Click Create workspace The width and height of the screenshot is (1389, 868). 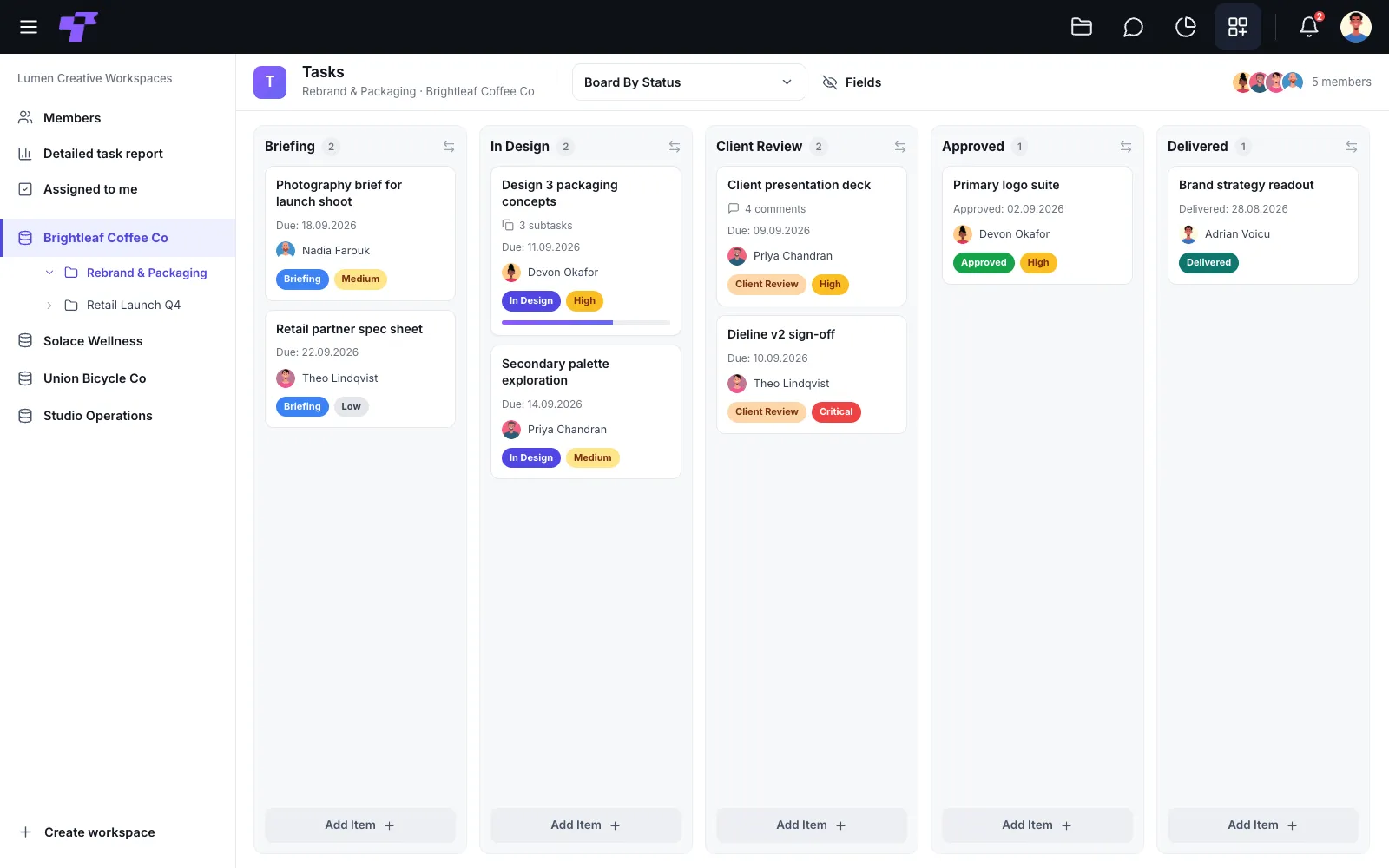pos(87,832)
